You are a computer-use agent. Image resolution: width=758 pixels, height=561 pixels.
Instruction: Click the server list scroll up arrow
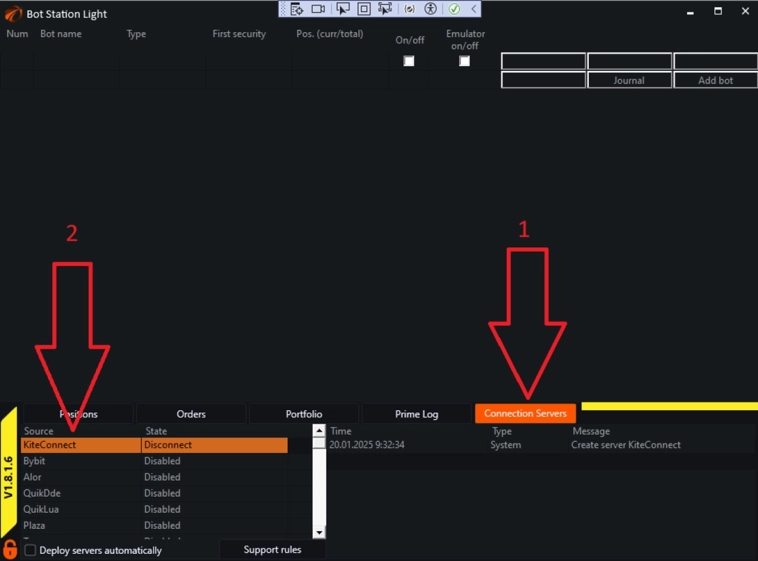click(319, 430)
